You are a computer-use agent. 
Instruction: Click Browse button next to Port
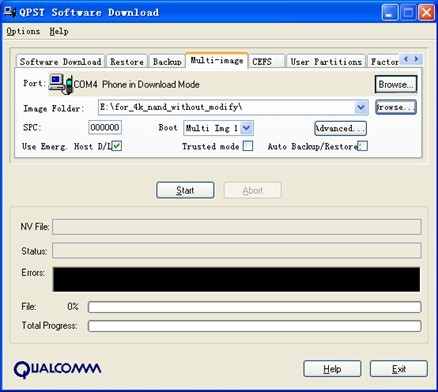396,84
